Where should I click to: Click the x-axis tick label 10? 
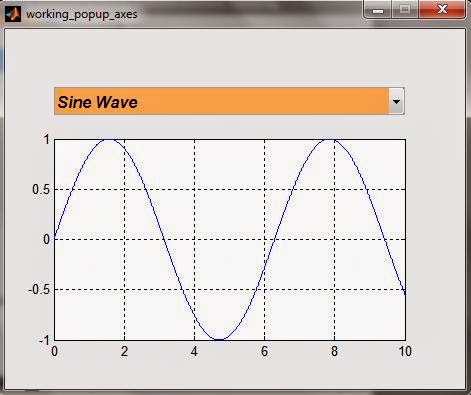point(405,351)
